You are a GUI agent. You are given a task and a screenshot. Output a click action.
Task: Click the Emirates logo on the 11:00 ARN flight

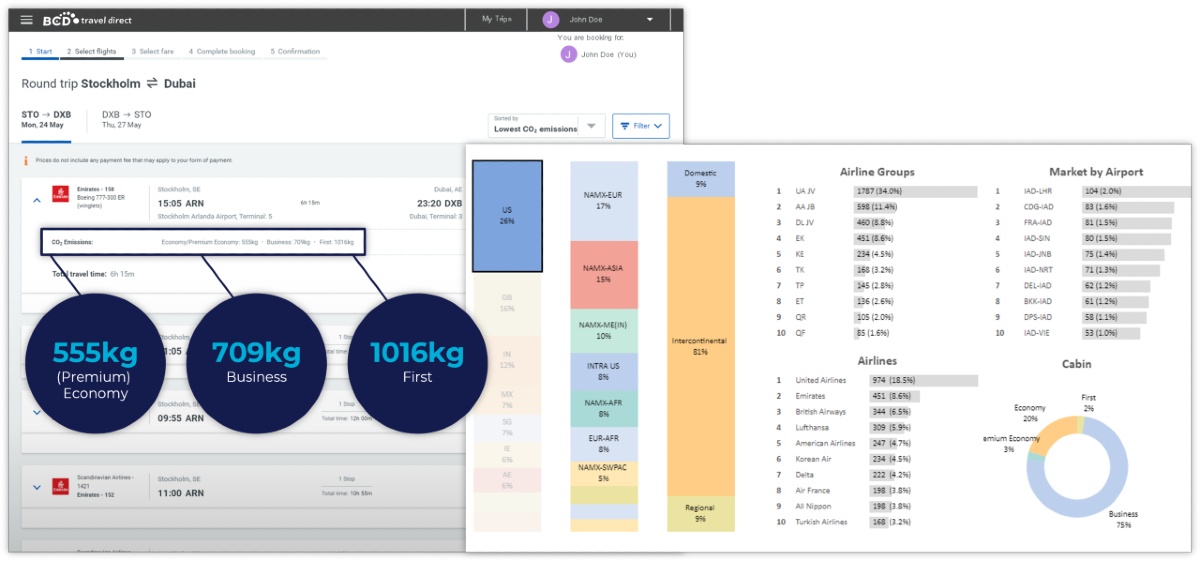pyautogui.click(x=59, y=486)
